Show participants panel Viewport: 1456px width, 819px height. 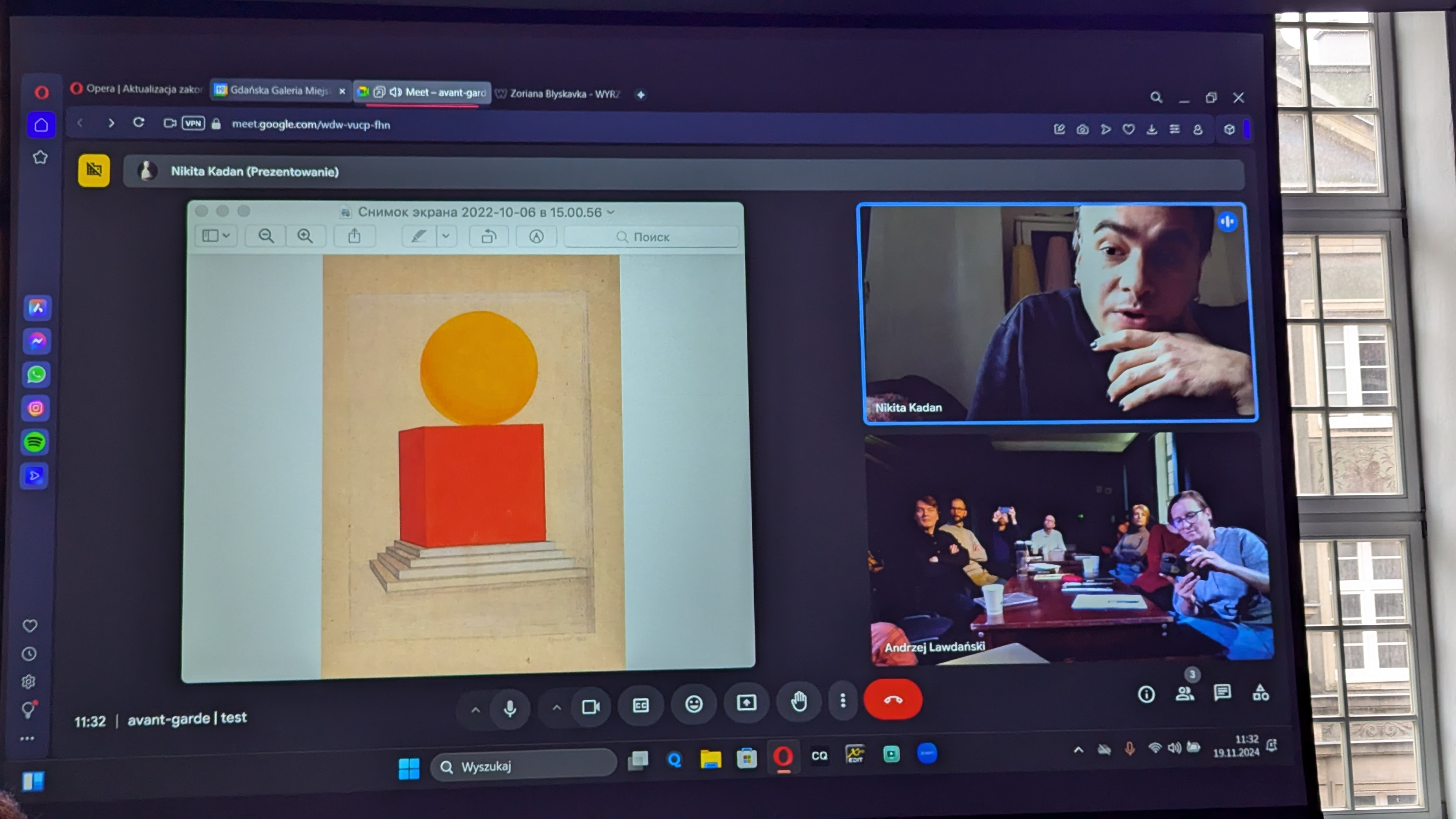tap(1185, 694)
